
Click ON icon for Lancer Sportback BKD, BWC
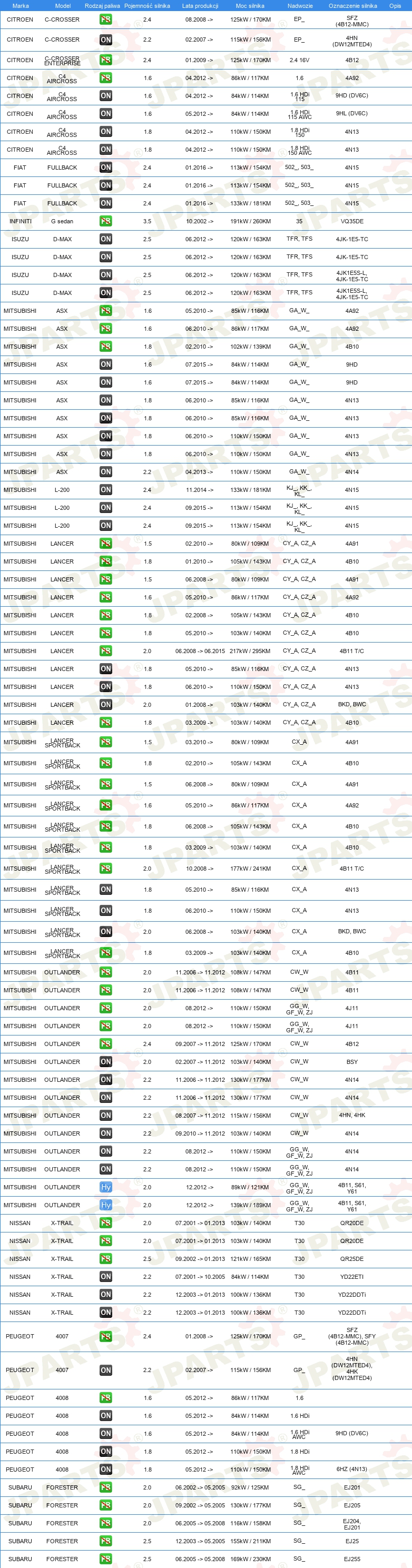106,932
